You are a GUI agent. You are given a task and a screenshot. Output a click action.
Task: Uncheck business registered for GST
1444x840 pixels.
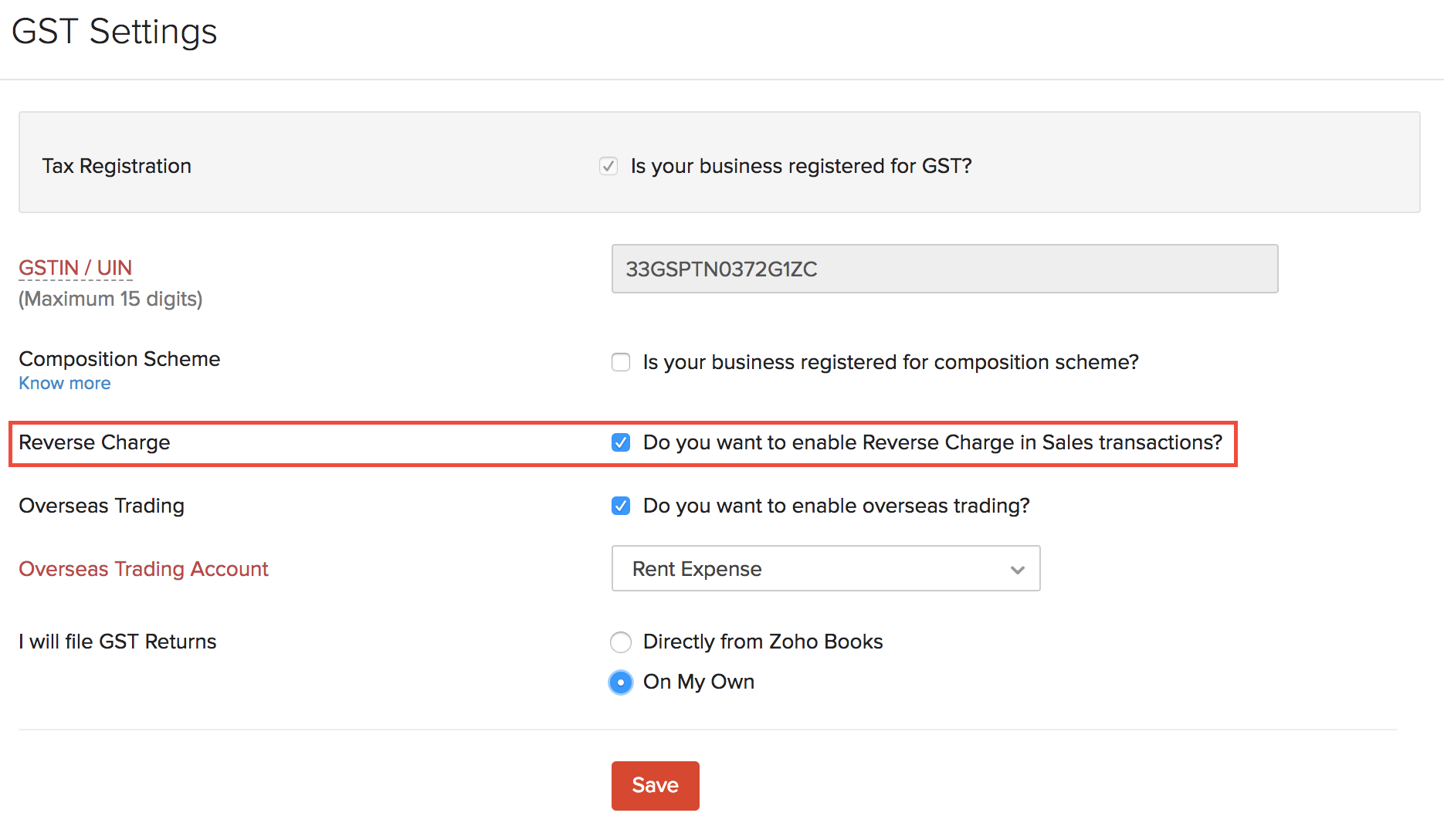tap(609, 165)
